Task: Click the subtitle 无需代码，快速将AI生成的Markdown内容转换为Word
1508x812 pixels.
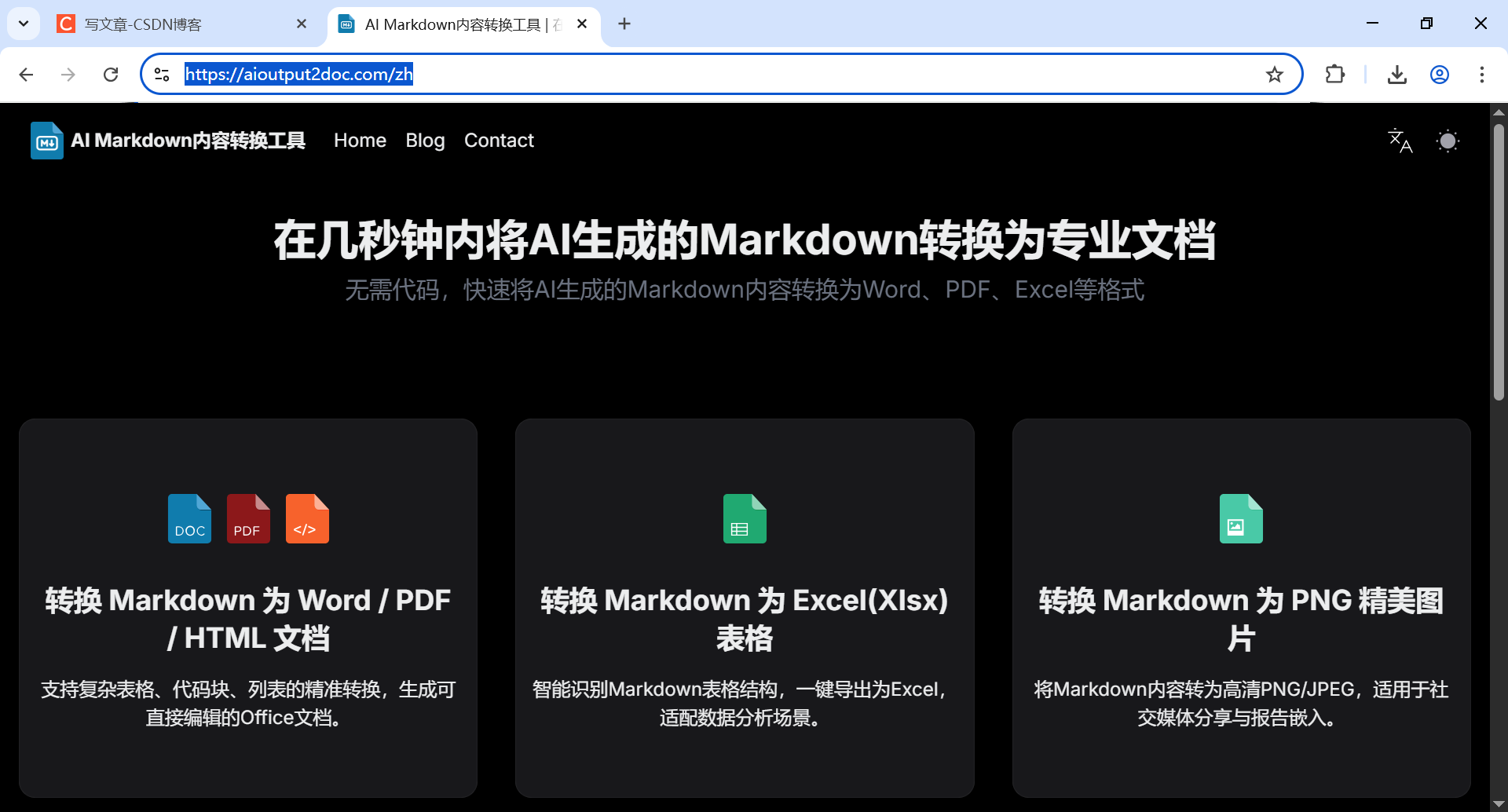Action: tap(745, 290)
